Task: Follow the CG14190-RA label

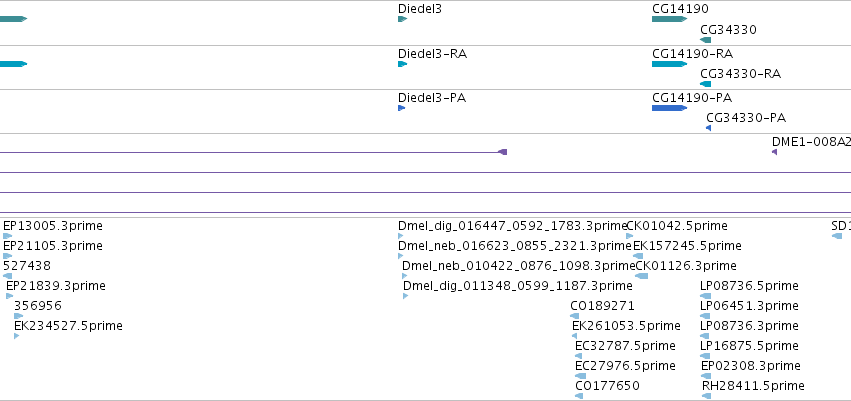Action: click(693, 54)
